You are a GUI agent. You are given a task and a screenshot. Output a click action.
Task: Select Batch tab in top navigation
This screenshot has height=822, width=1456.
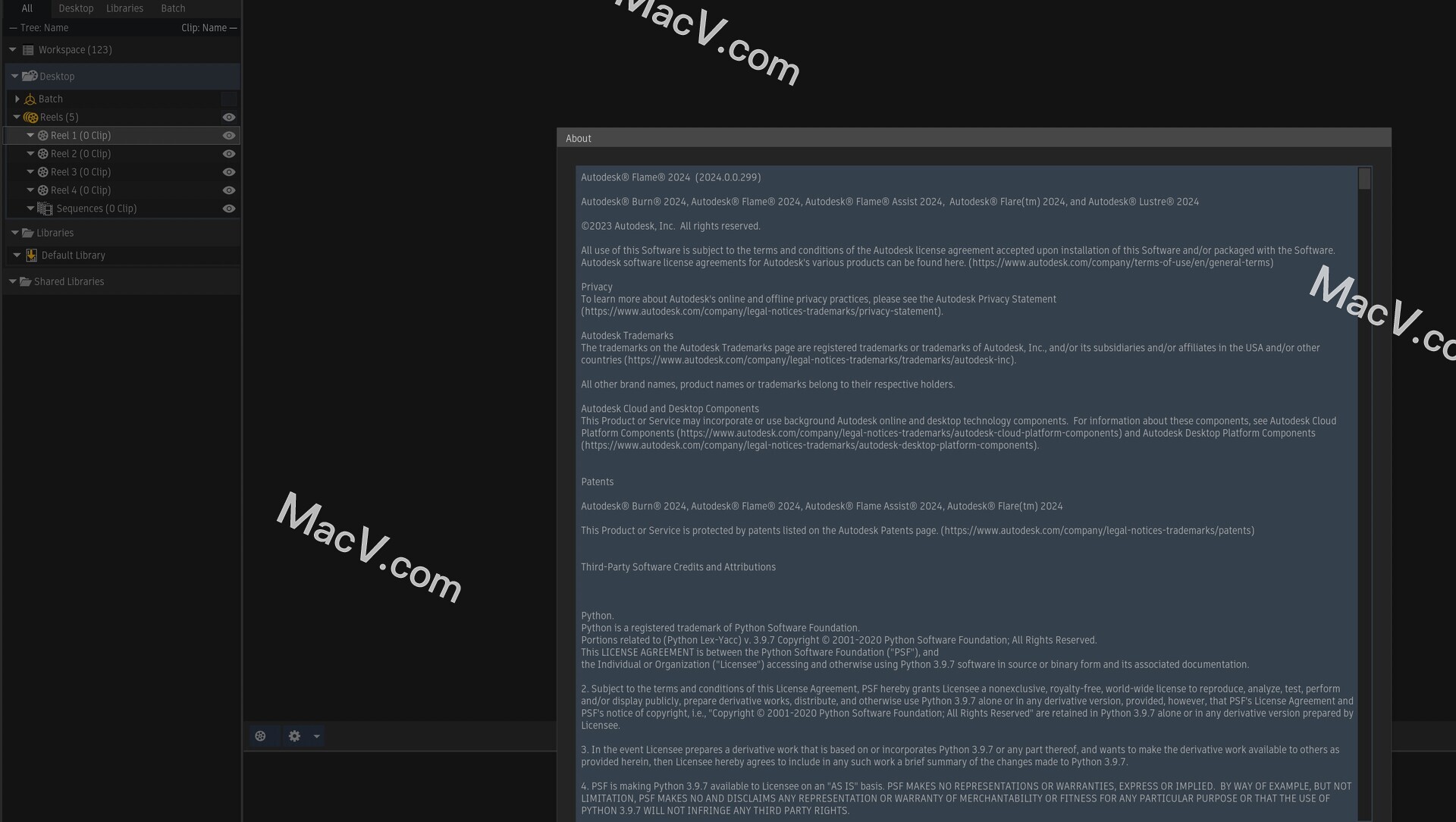tap(172, 8)
